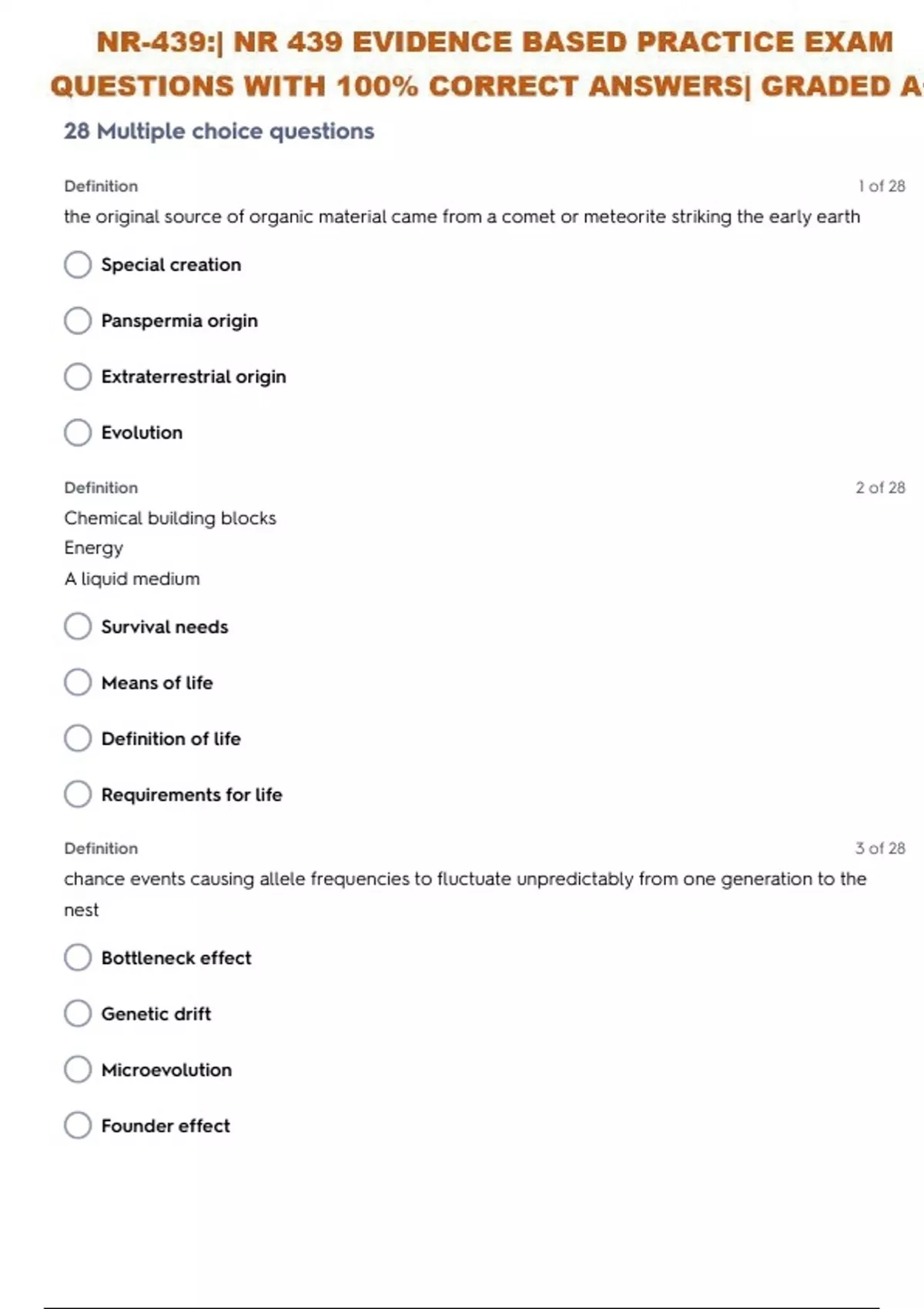The image size is (924, 1309).
Task: Select the Founder effect option
Action: 78,1126
